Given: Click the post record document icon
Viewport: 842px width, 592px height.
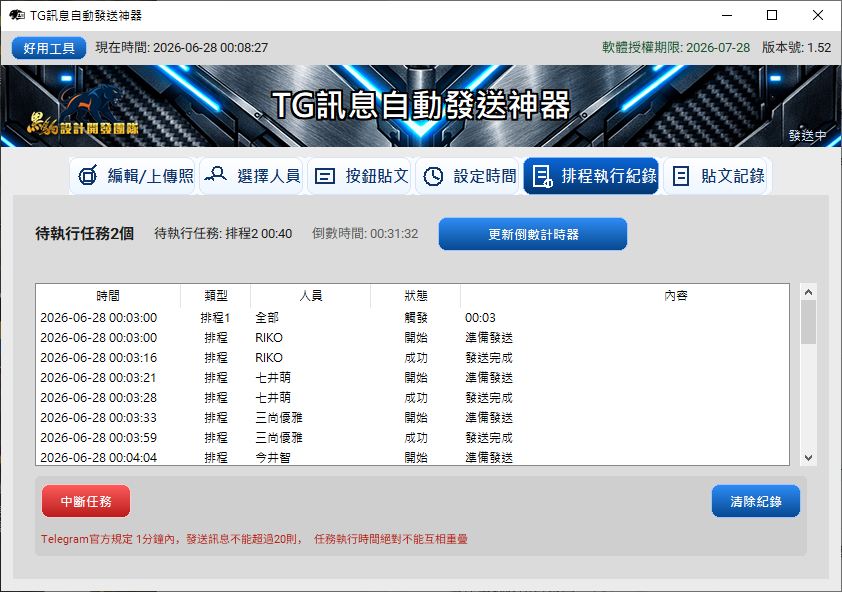Looking at the screenshot, I should [680, 176].
